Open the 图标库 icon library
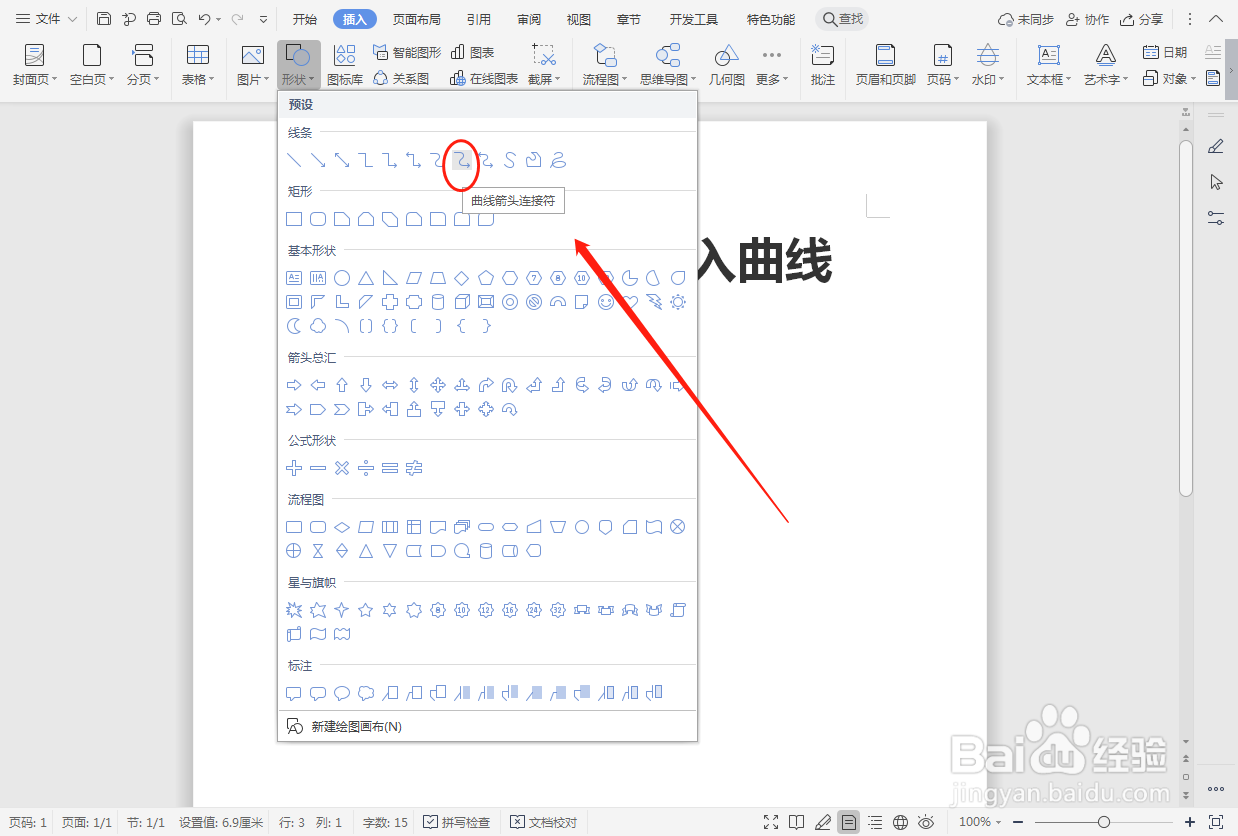This screenshot has height=836, width=1238. coord(345,66)
